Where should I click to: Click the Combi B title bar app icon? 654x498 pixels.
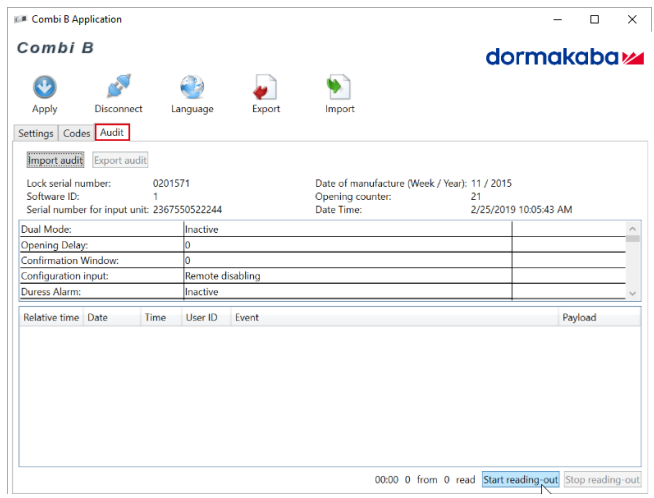click(20, 19)
